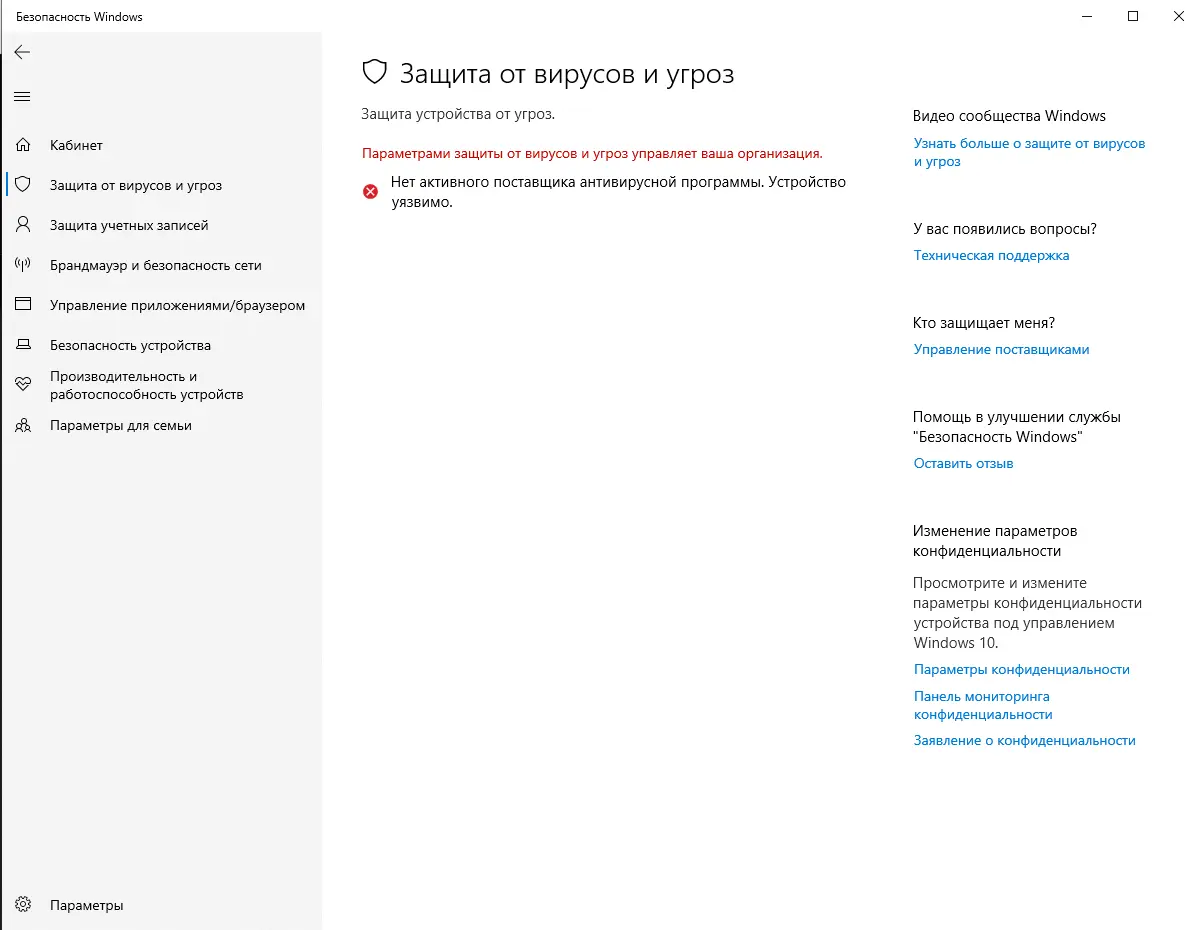
Task: Click the firewall network signal icon
Action: (x=23, y=265)
